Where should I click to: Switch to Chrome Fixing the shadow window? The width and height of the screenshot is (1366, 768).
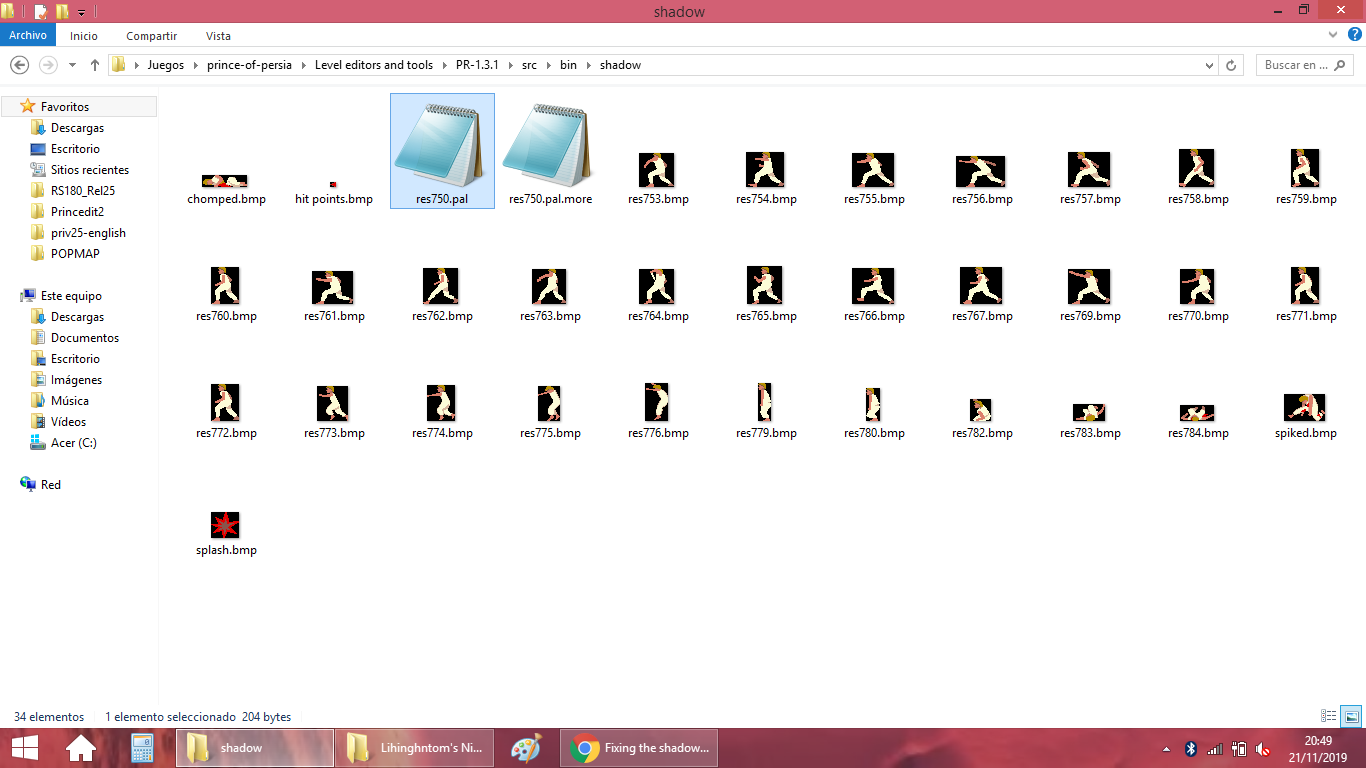point(640,748)
